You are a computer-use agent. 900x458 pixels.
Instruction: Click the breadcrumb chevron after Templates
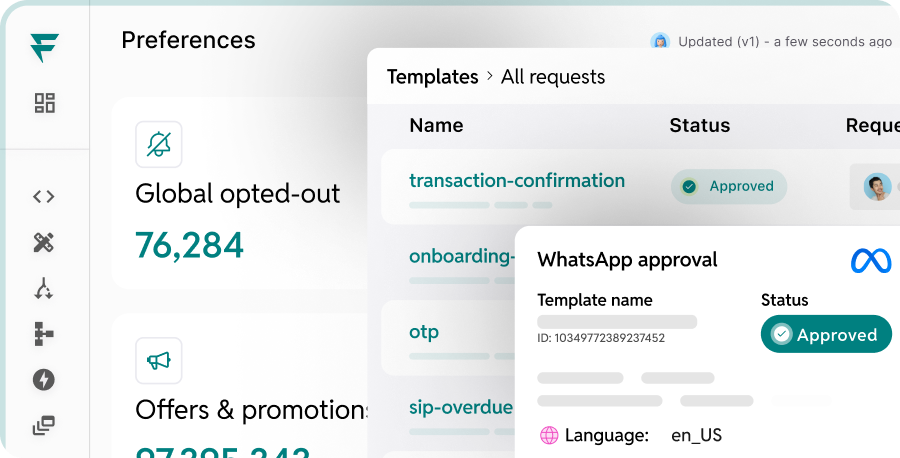tap(490, 76)
